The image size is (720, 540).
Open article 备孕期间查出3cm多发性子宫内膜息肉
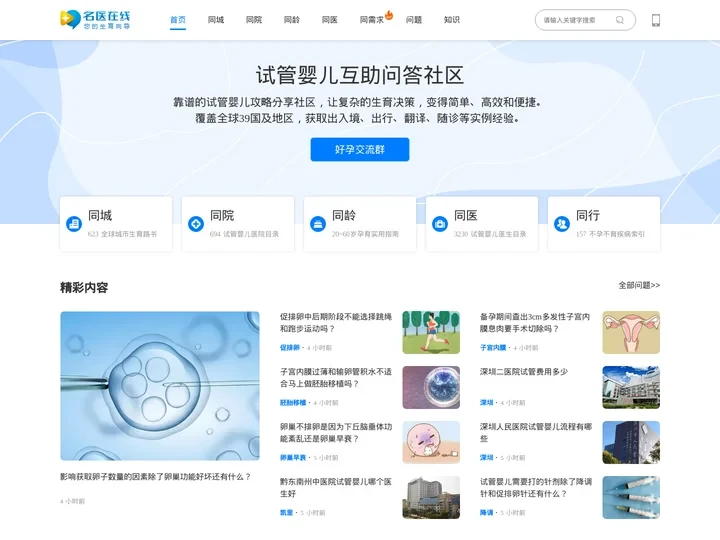point(535,322)
